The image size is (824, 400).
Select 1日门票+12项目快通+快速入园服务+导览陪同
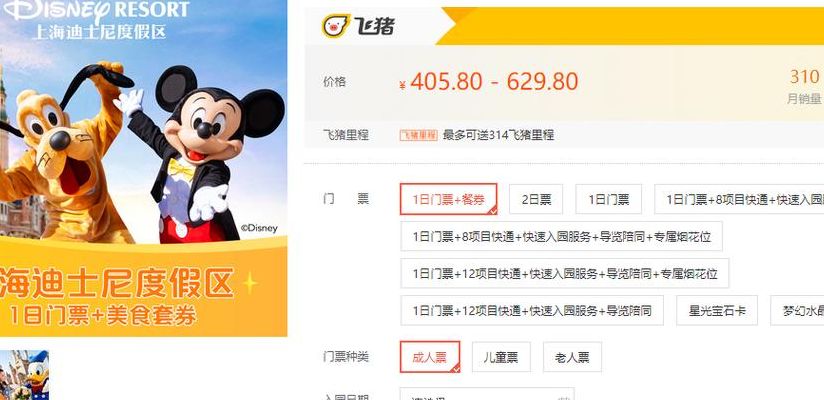(x=532, y=310)
